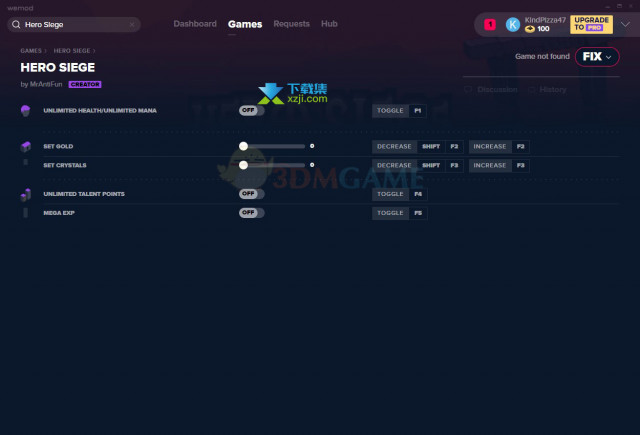Open the History tab
Screen dimensions: 640x435
[x=553, y=89]
